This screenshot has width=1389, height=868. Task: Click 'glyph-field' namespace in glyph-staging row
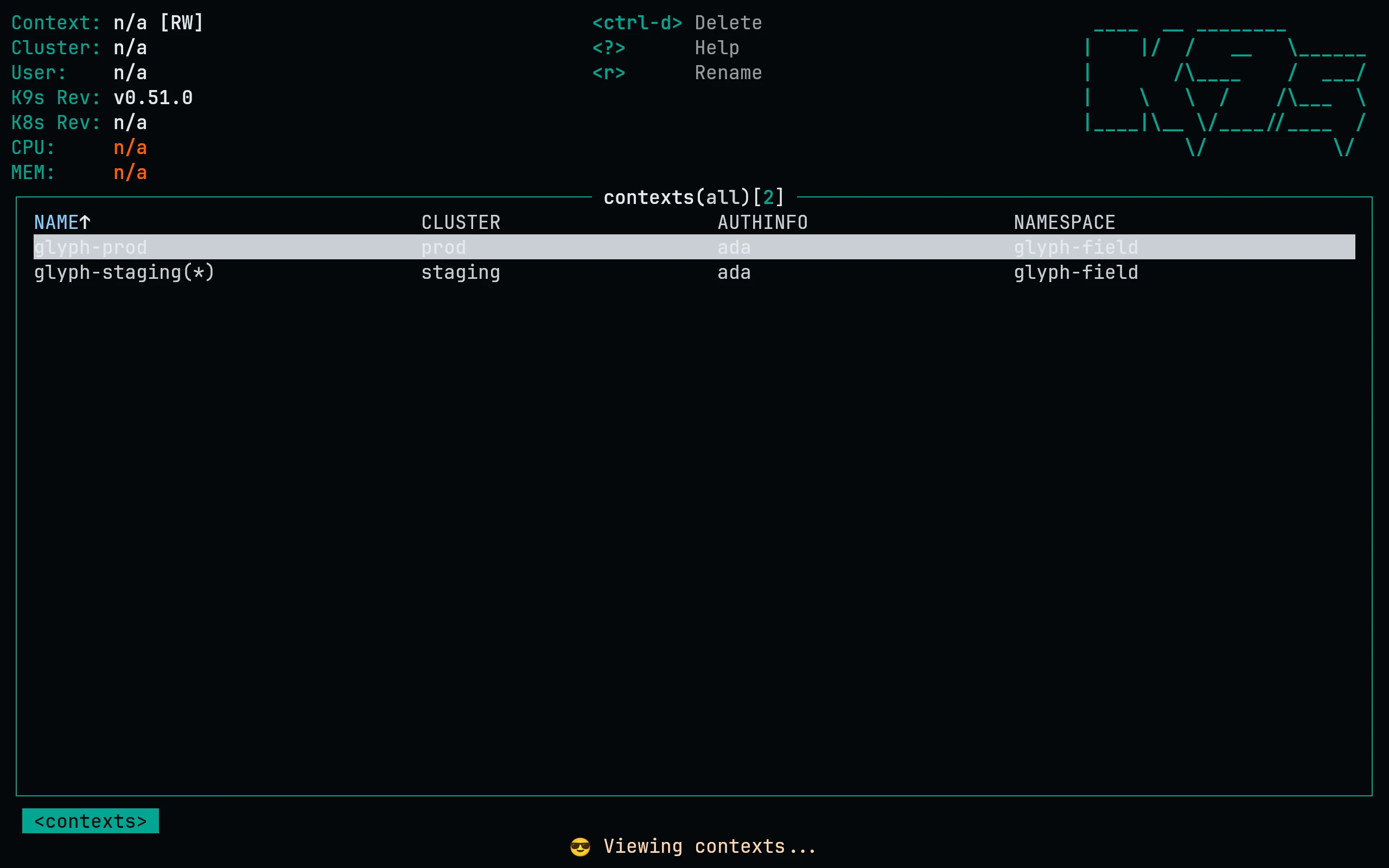(1076, 272)
